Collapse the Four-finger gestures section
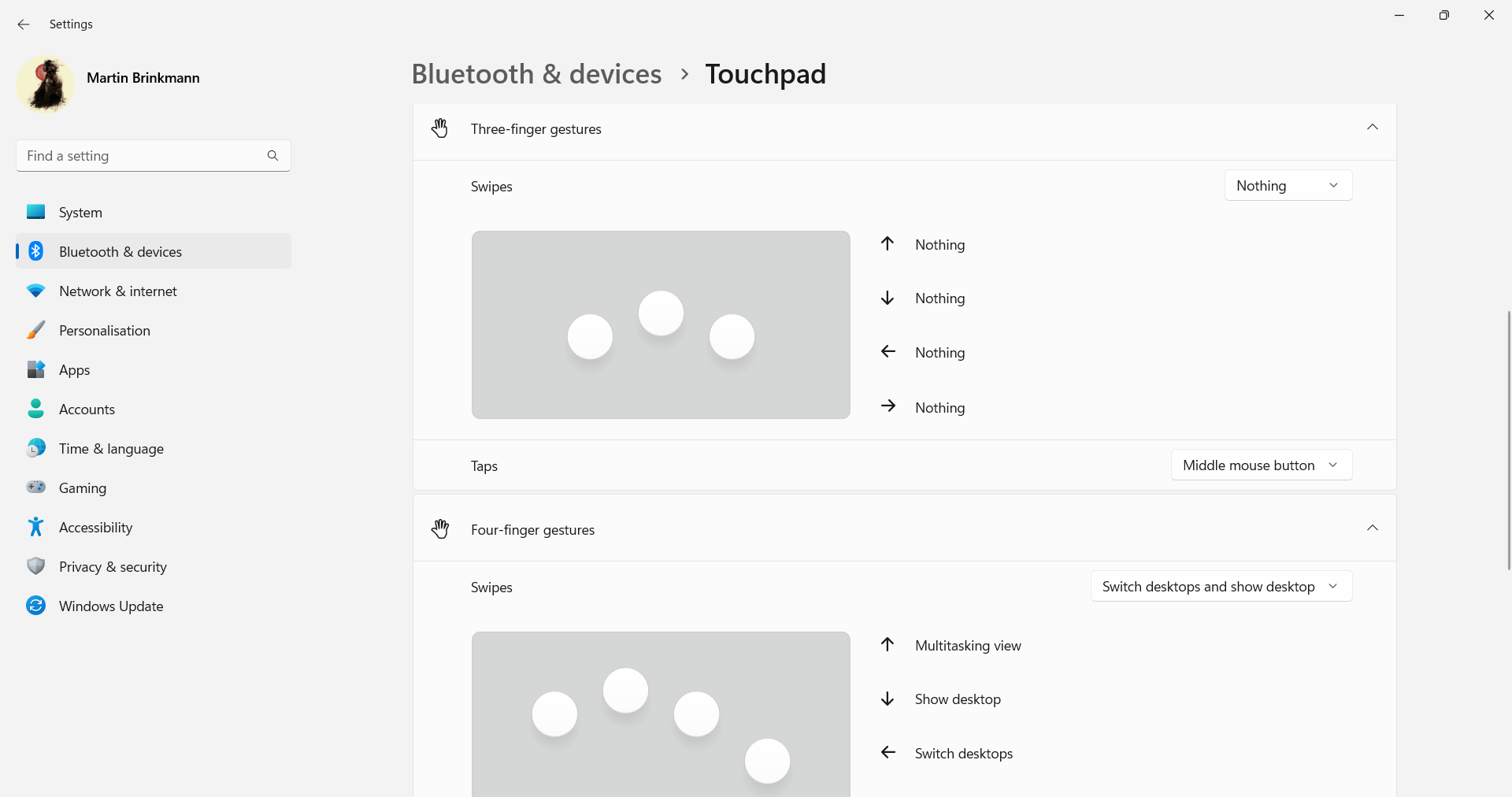This screenshot has width=1512, height=797. [x=1373, y=528]
